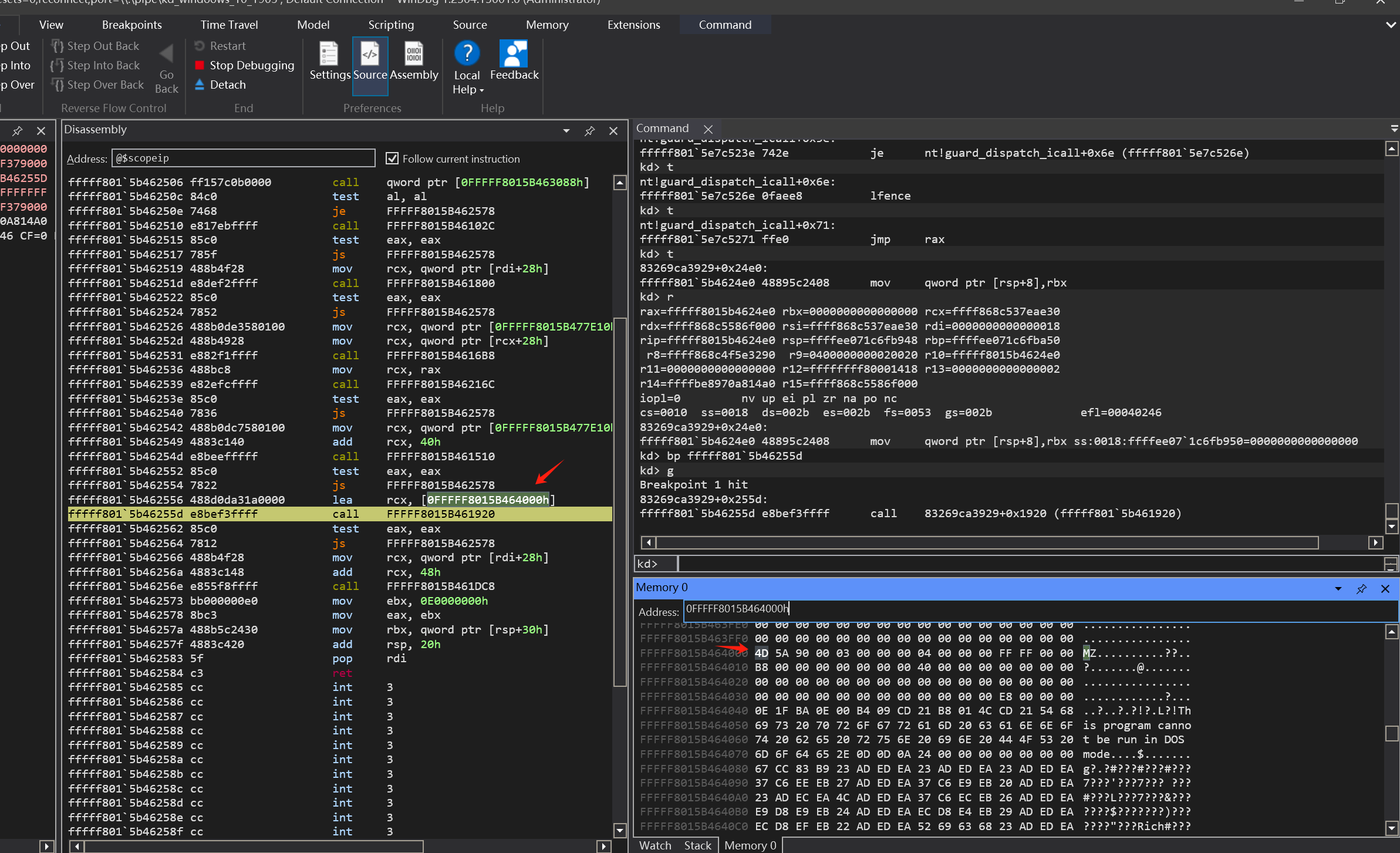The image size is (1400, 853).
Task: Click Disassembly horizontal scroll right arrow
Action: click(x=604, y=846)
